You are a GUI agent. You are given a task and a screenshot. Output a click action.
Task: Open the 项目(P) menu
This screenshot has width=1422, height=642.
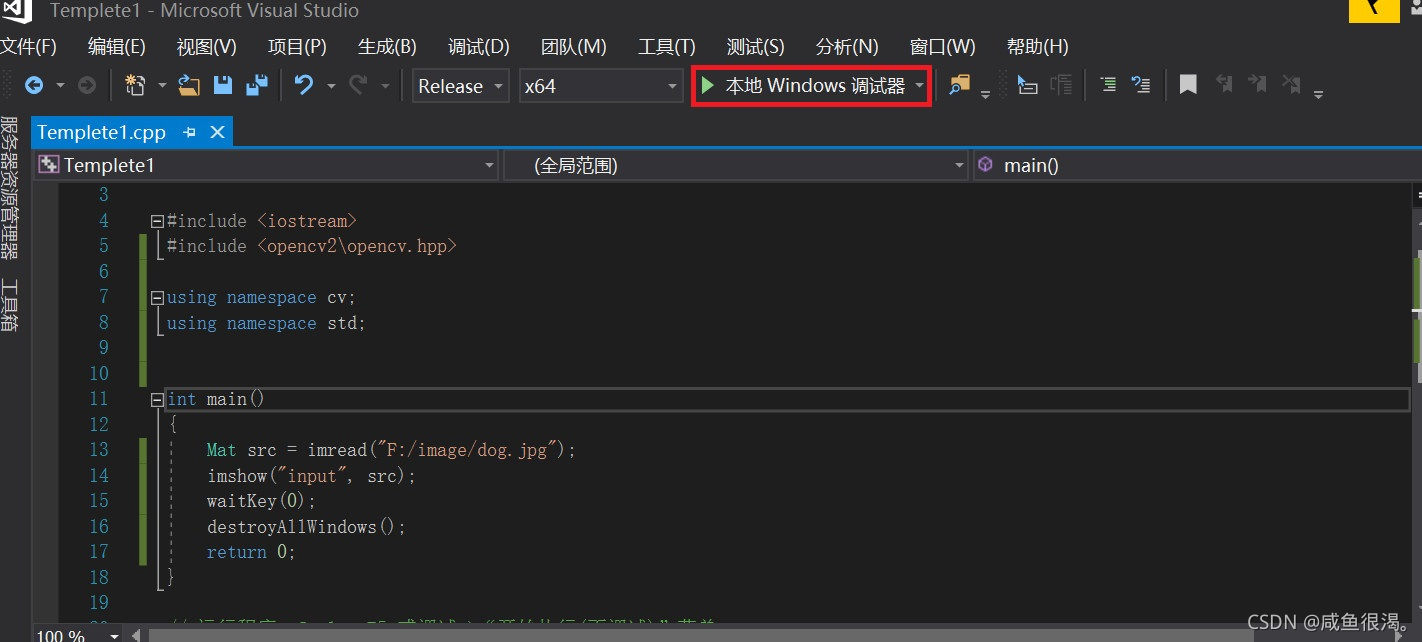tap(297, 47)
